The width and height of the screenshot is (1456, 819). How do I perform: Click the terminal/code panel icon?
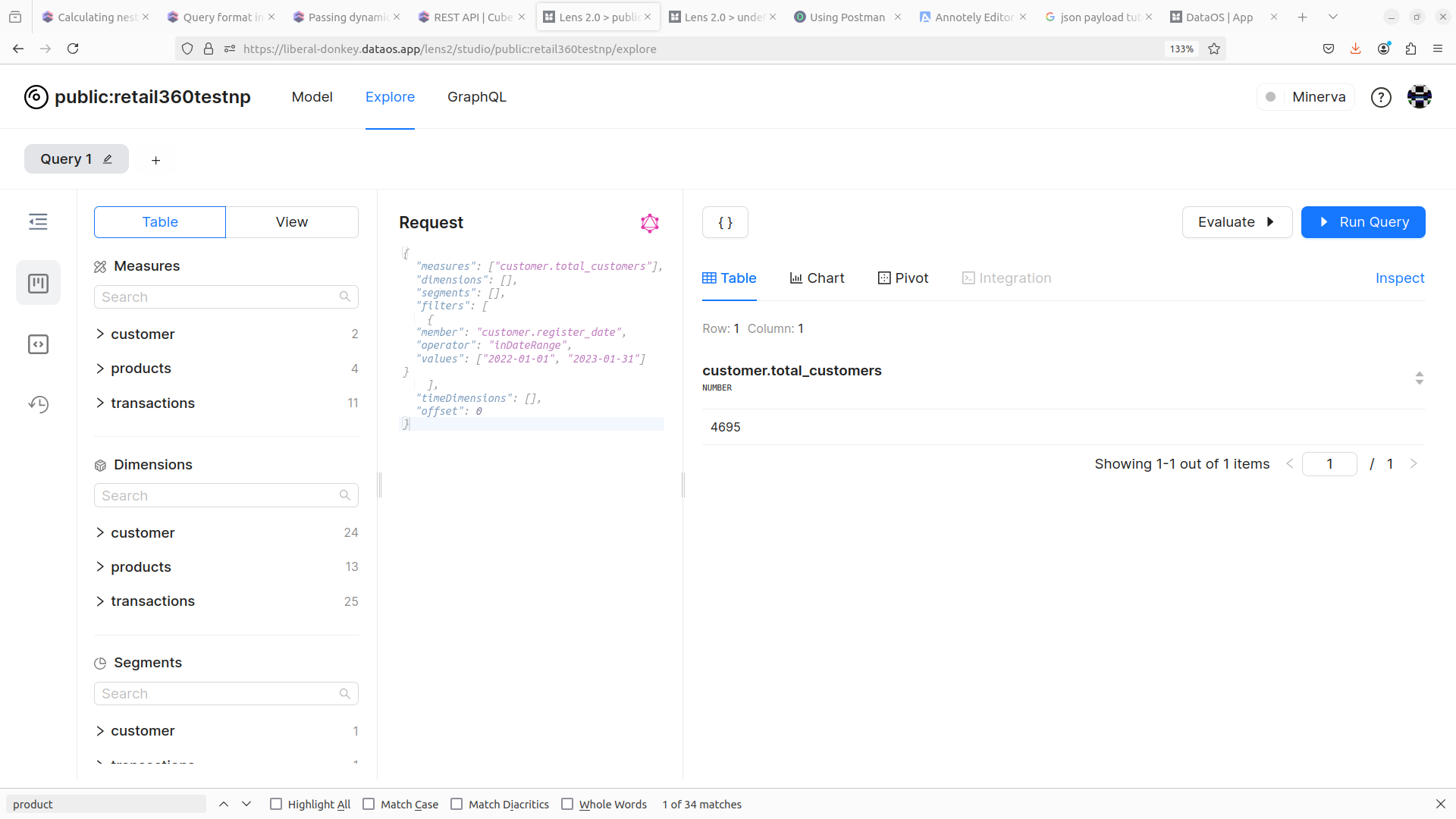tap(39, 343)
